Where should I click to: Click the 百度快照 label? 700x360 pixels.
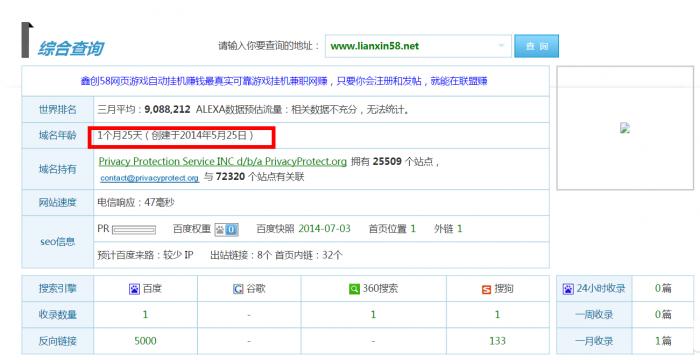coord(275,229)
